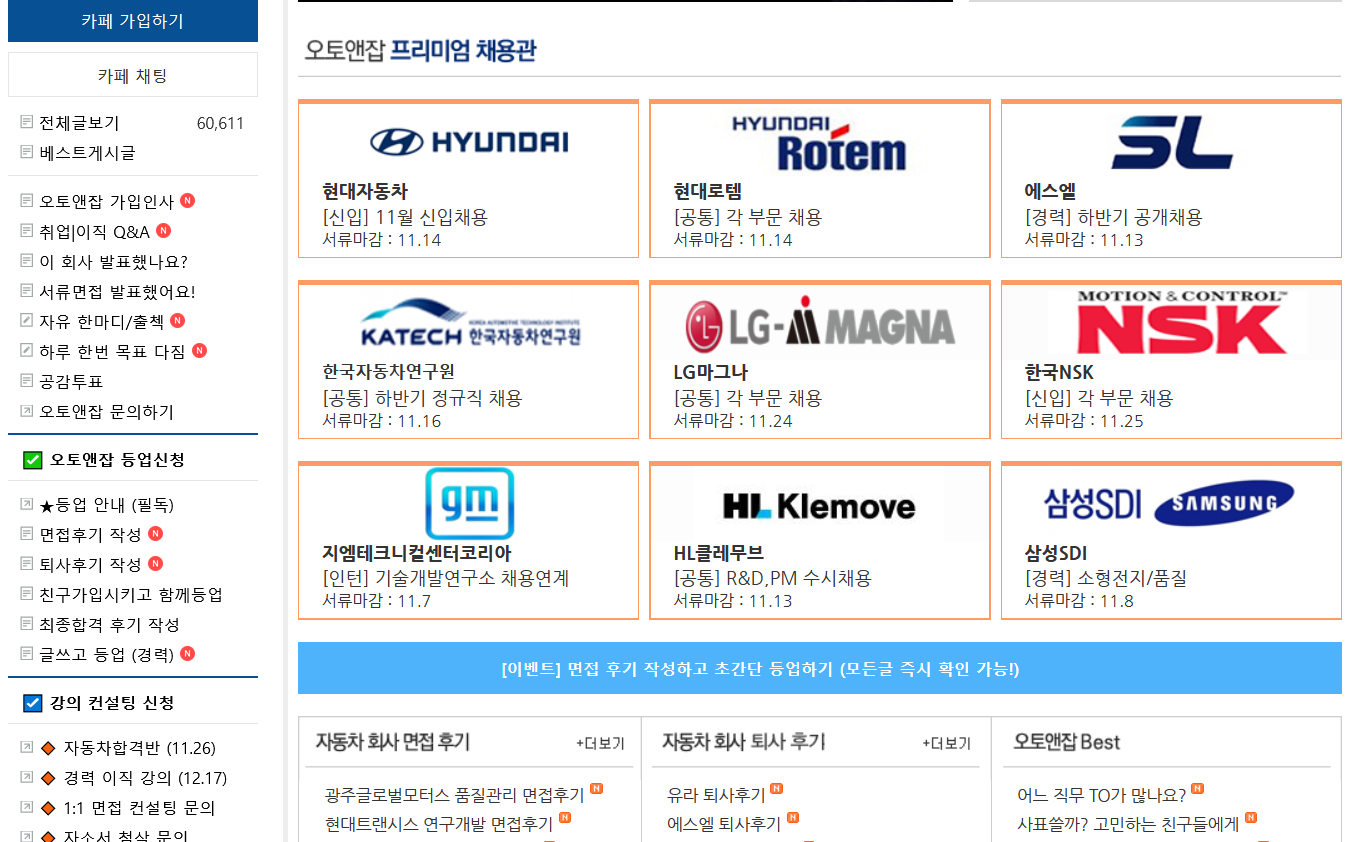This screenshot has height=842, width=1351.
Task: Click the HL Klemove logo image
Action: tap(818, 505)
